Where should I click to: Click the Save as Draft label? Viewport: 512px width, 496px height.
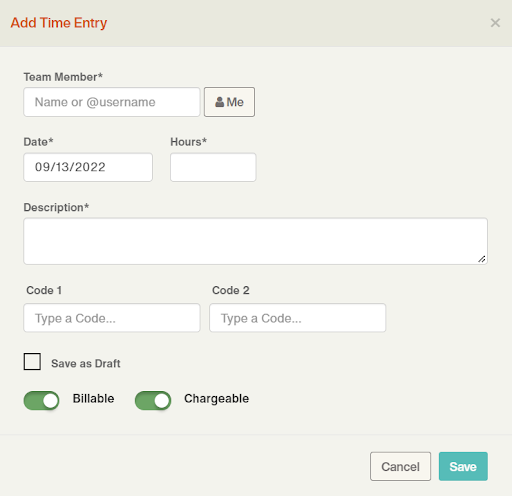tap(86, 363)
